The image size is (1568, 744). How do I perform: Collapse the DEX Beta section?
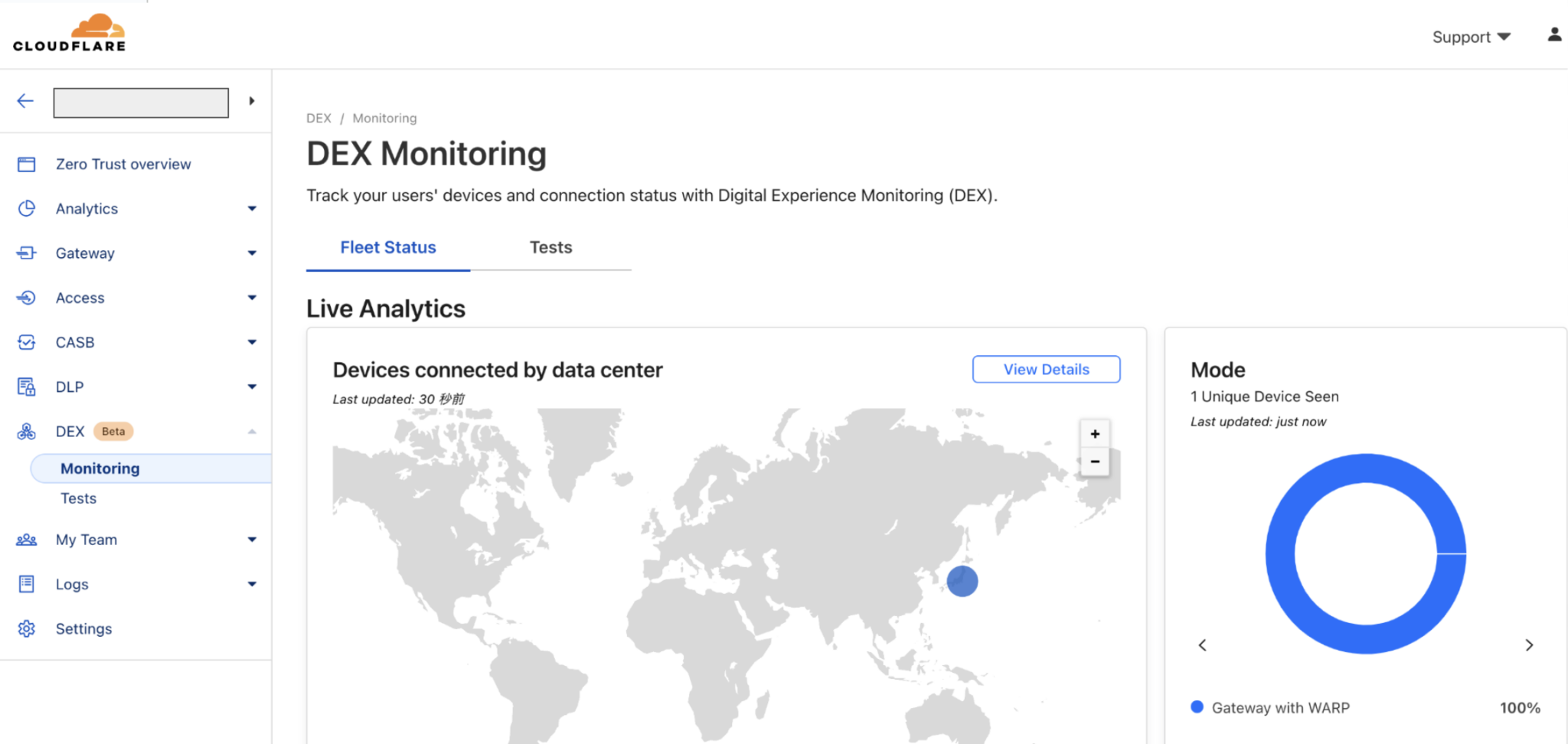coord(251,431)
